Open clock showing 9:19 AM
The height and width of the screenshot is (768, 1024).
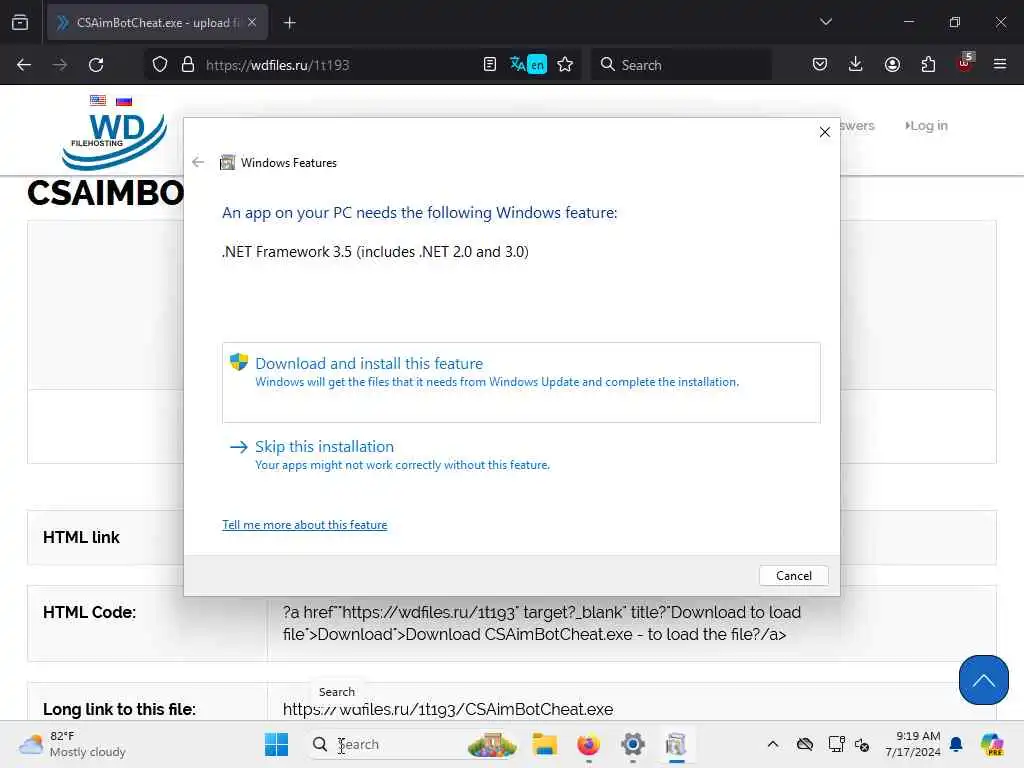(913, 744)
